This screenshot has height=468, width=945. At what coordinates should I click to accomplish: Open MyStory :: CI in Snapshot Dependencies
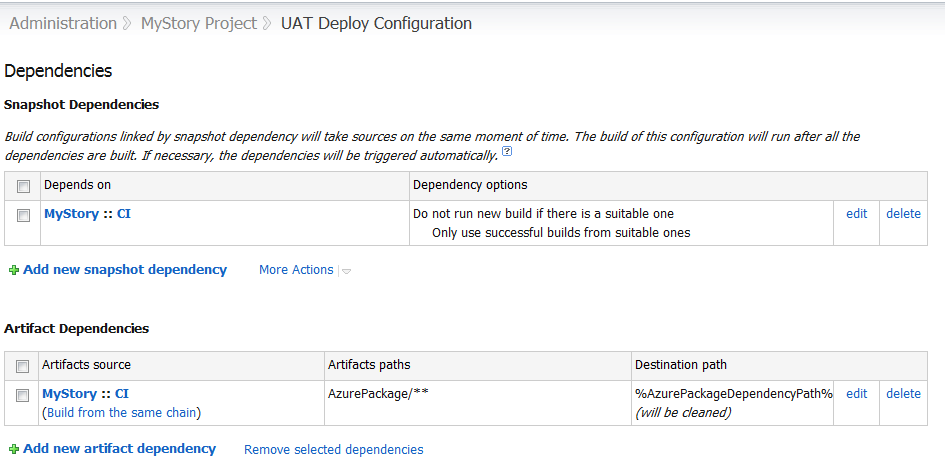87,214
